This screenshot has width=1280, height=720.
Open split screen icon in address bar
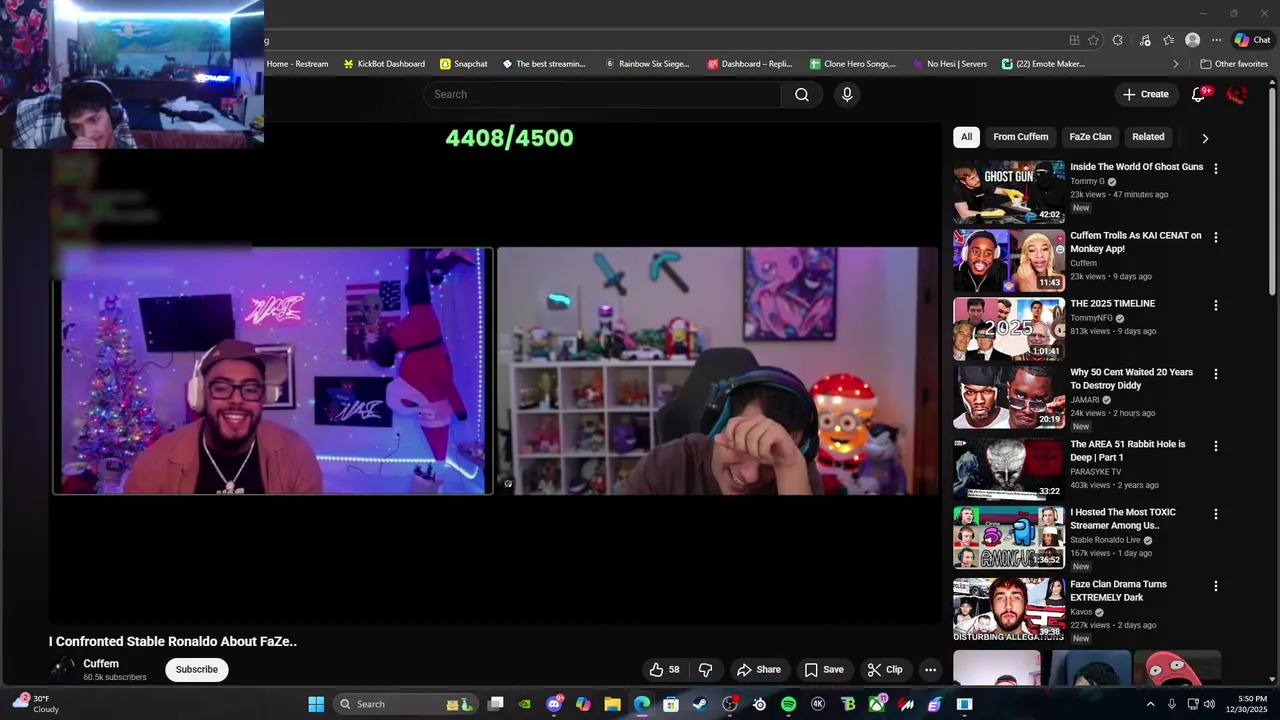click(1074, 40)
